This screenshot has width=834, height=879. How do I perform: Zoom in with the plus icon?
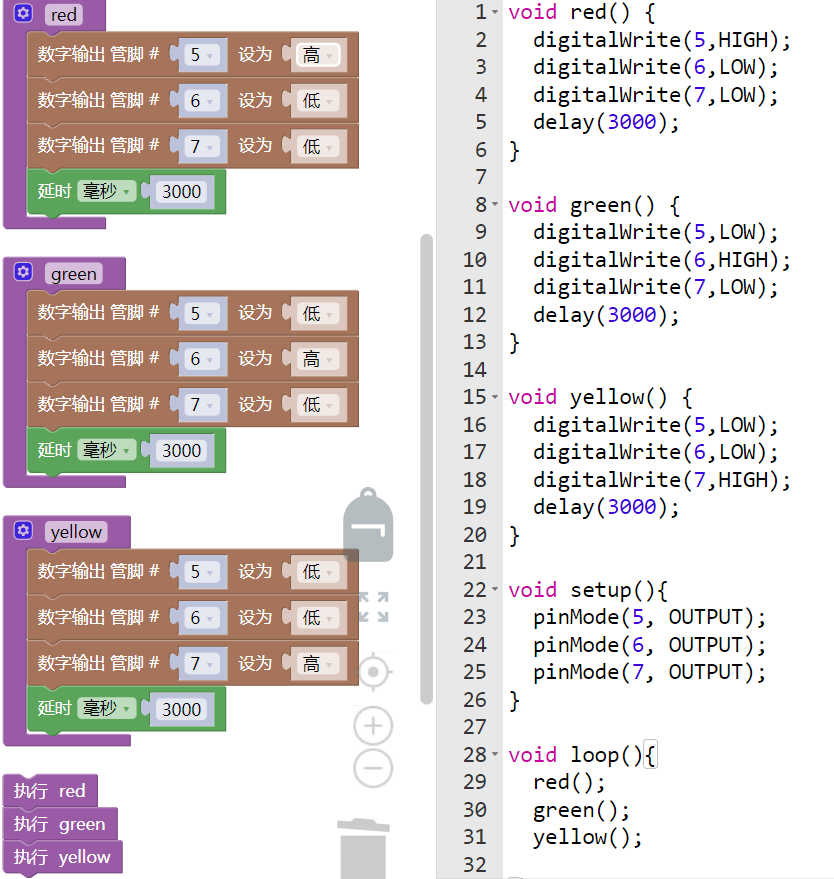click(373, 726)
